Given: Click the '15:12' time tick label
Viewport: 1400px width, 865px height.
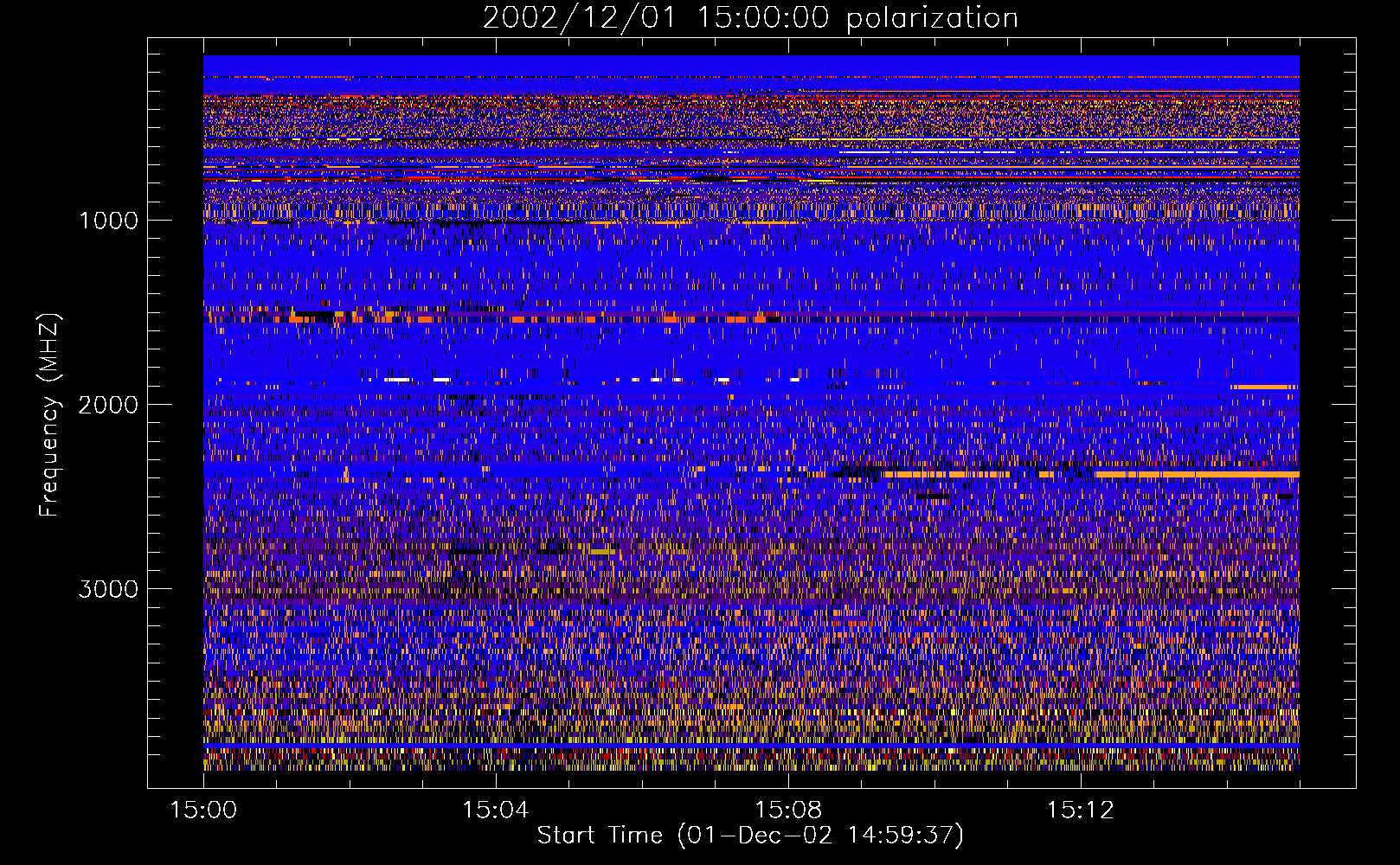Looking at the screenshot, I should [1081, 811].
